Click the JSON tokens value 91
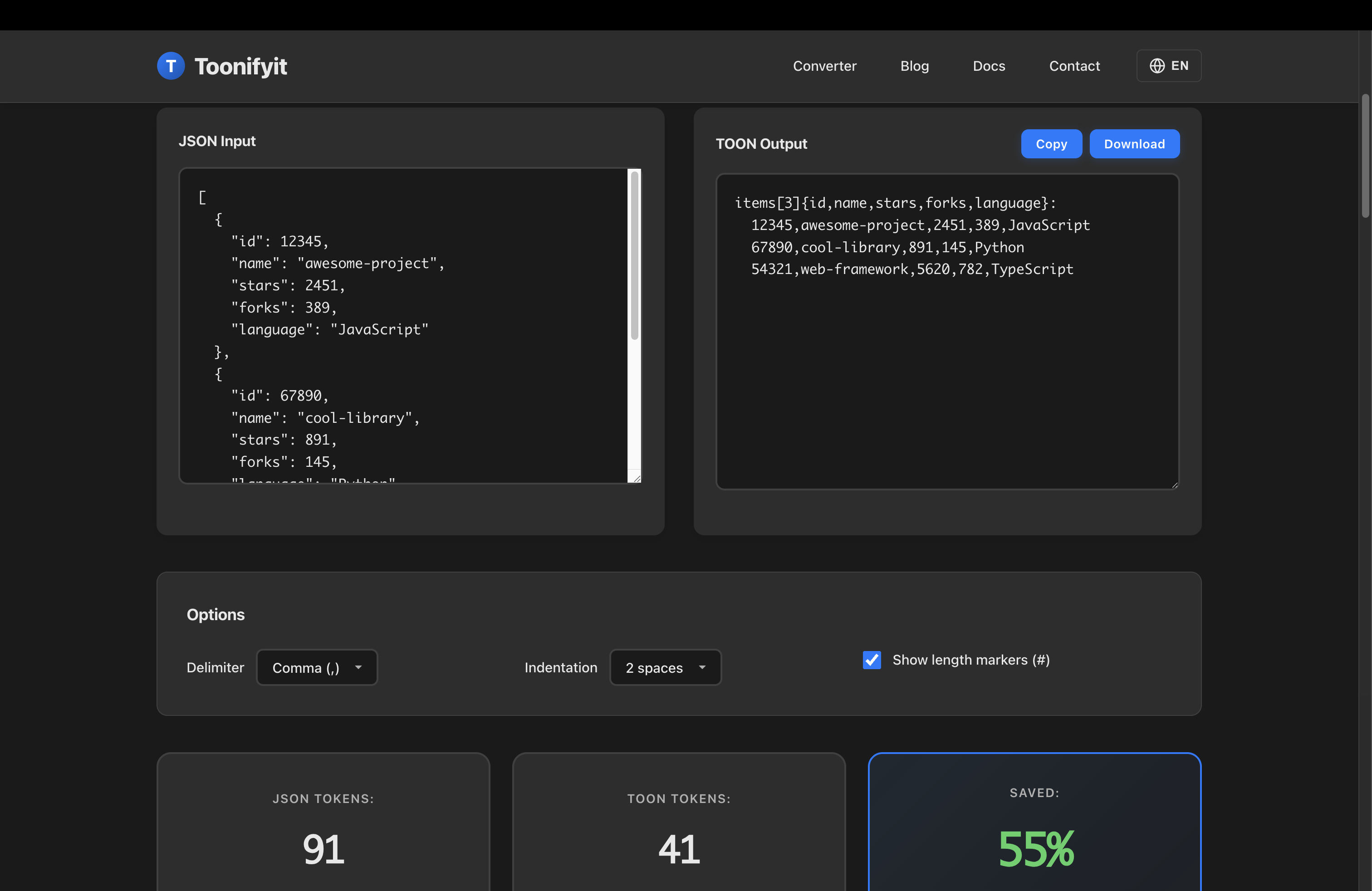 pyautogui.click(x=323, y=850)
